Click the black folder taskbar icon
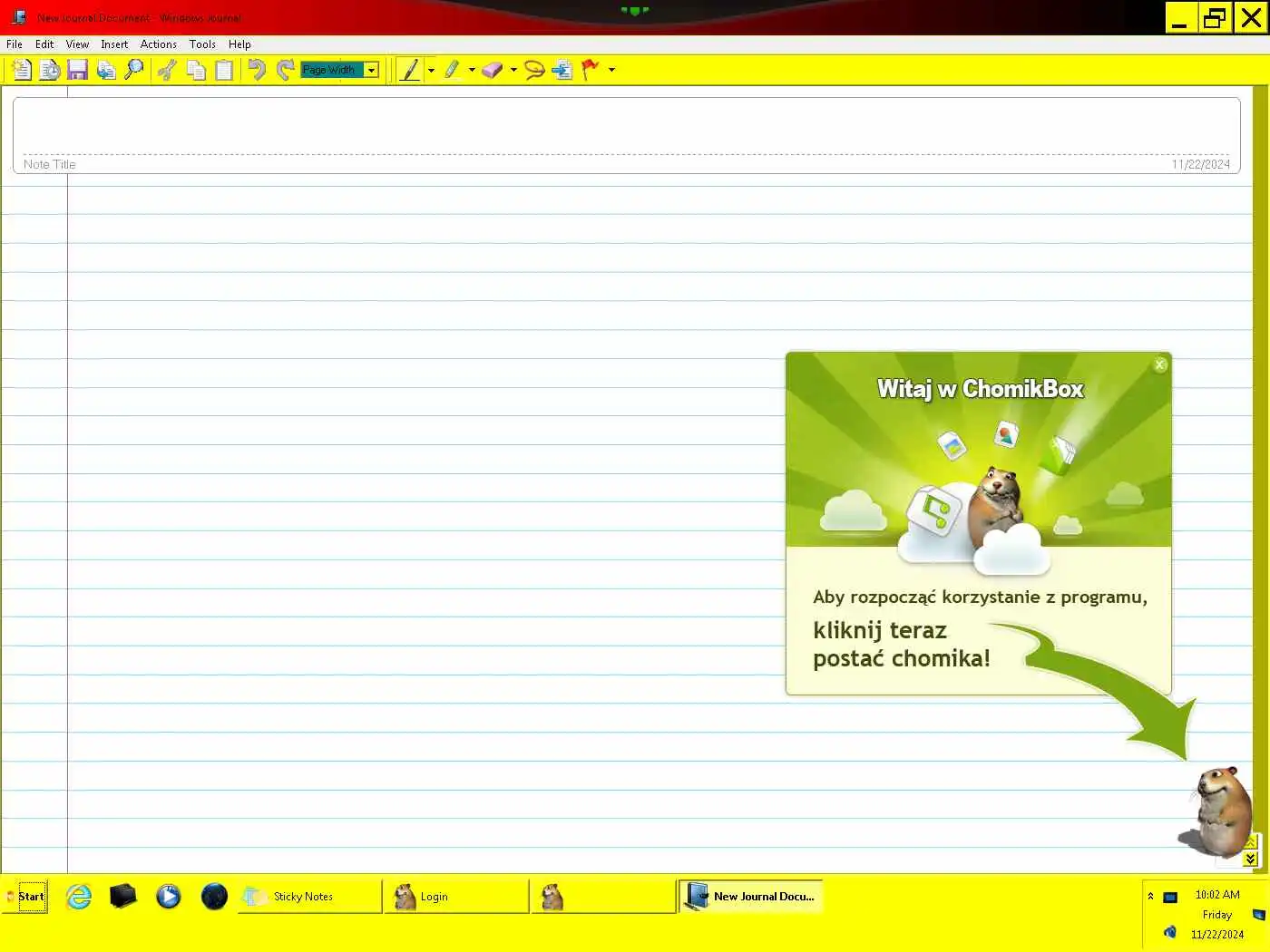1270x952 pixels. 123,897
